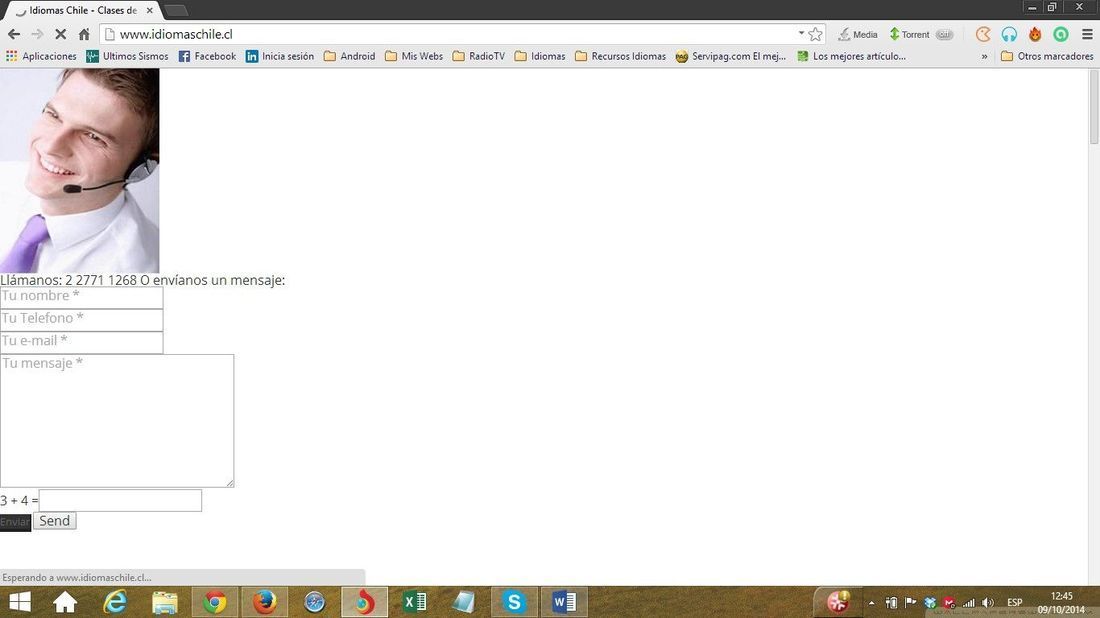Click the Send button

point(55,521)
